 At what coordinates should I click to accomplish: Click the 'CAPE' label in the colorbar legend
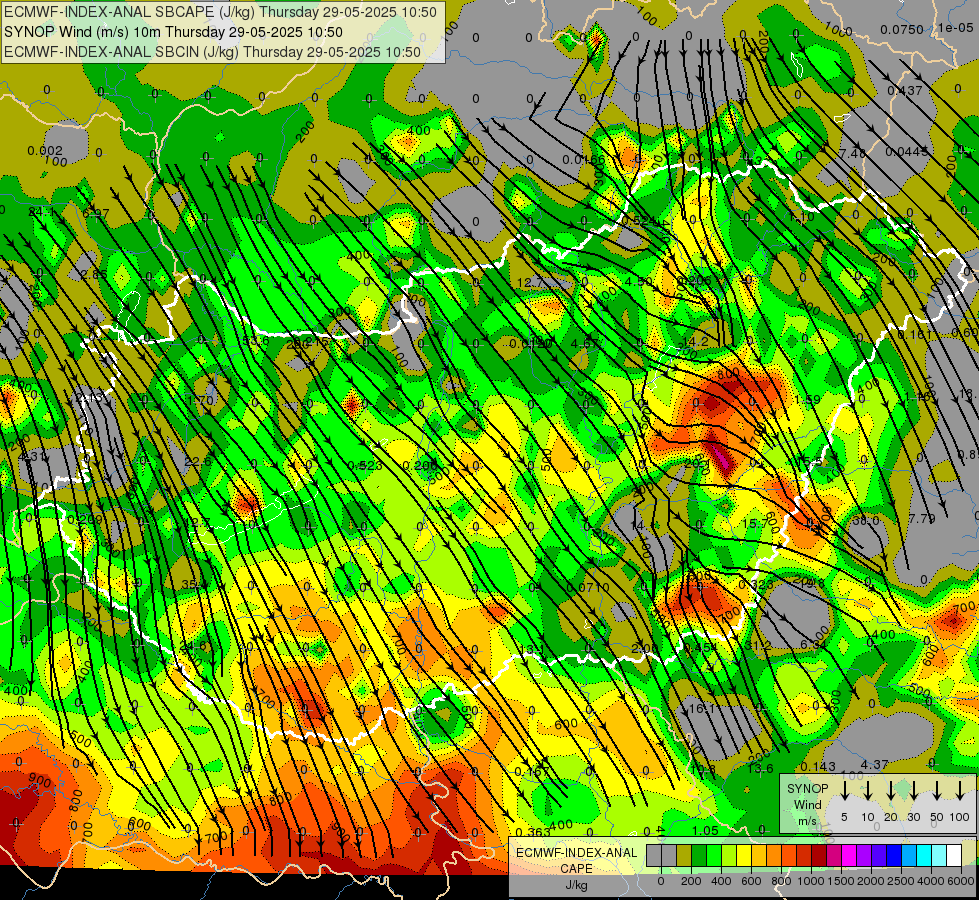click(x=576, y=869)
